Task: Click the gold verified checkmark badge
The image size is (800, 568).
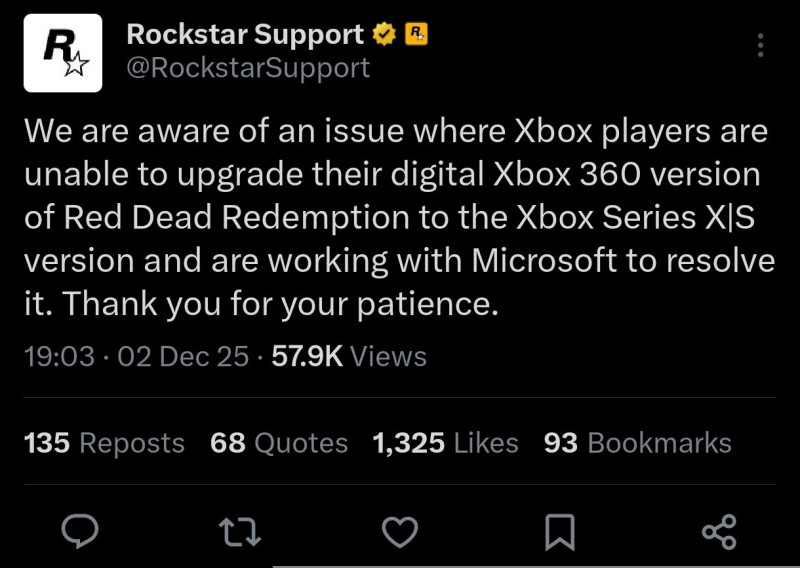Action: point(383,35)
